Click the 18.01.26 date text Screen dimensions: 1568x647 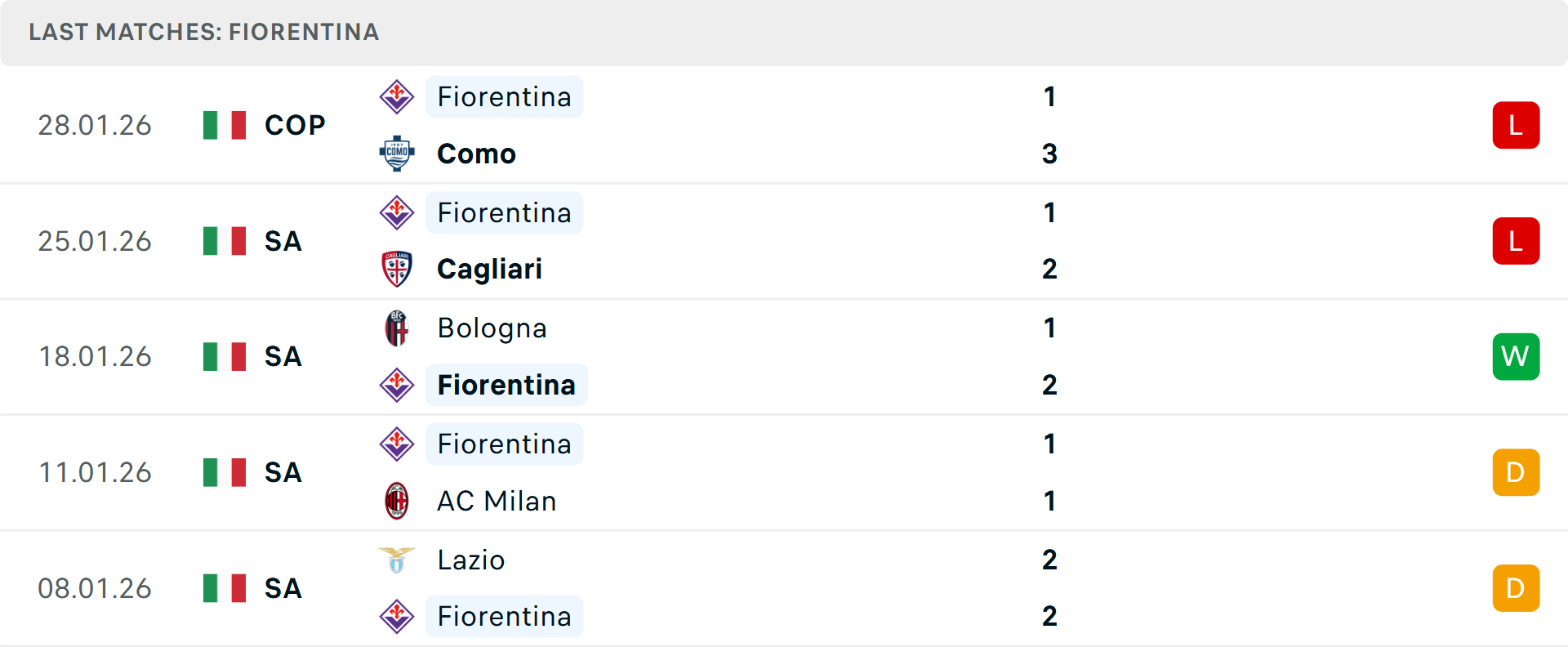click(95, 356)
